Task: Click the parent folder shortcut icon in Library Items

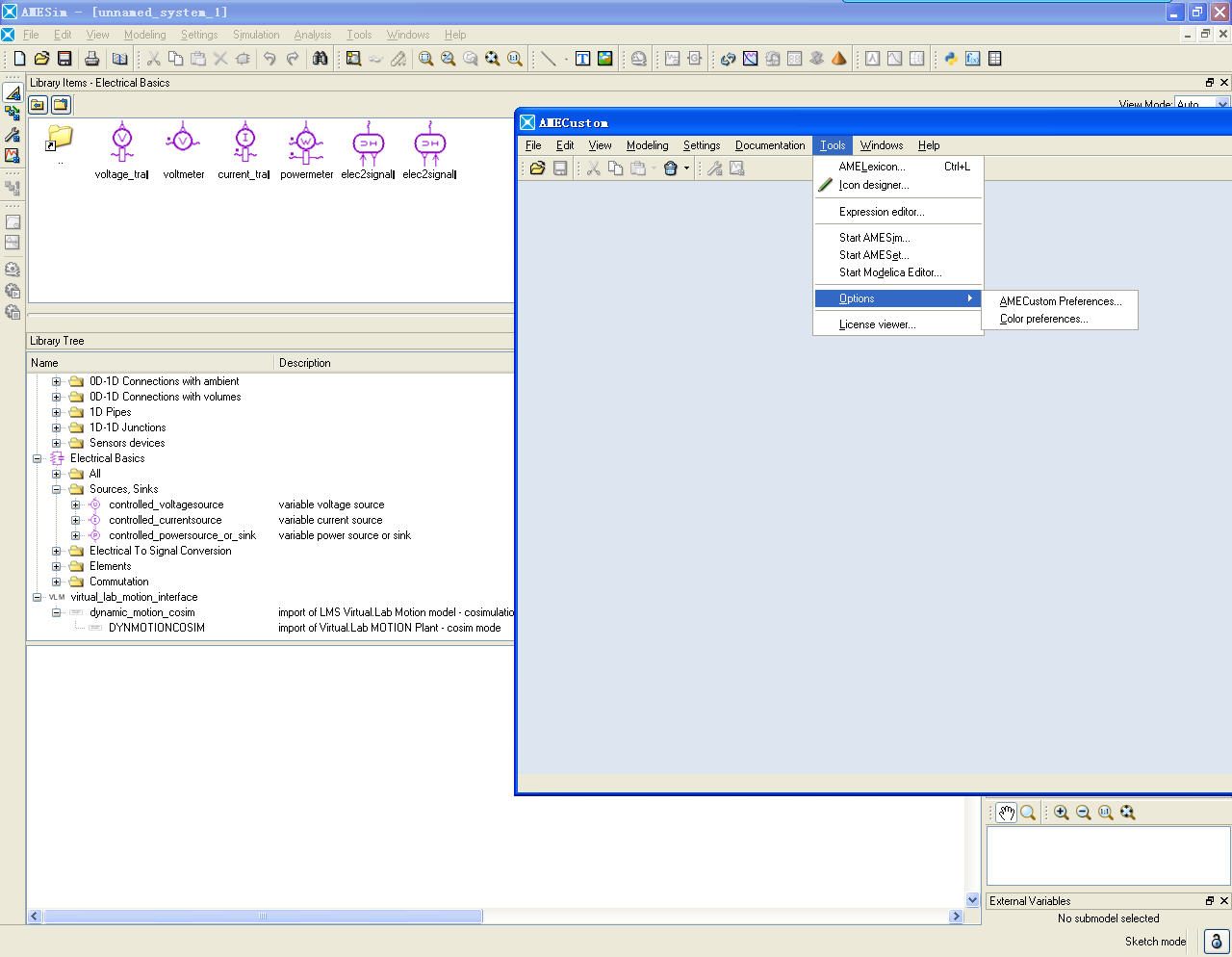Action: pos(60,140)
